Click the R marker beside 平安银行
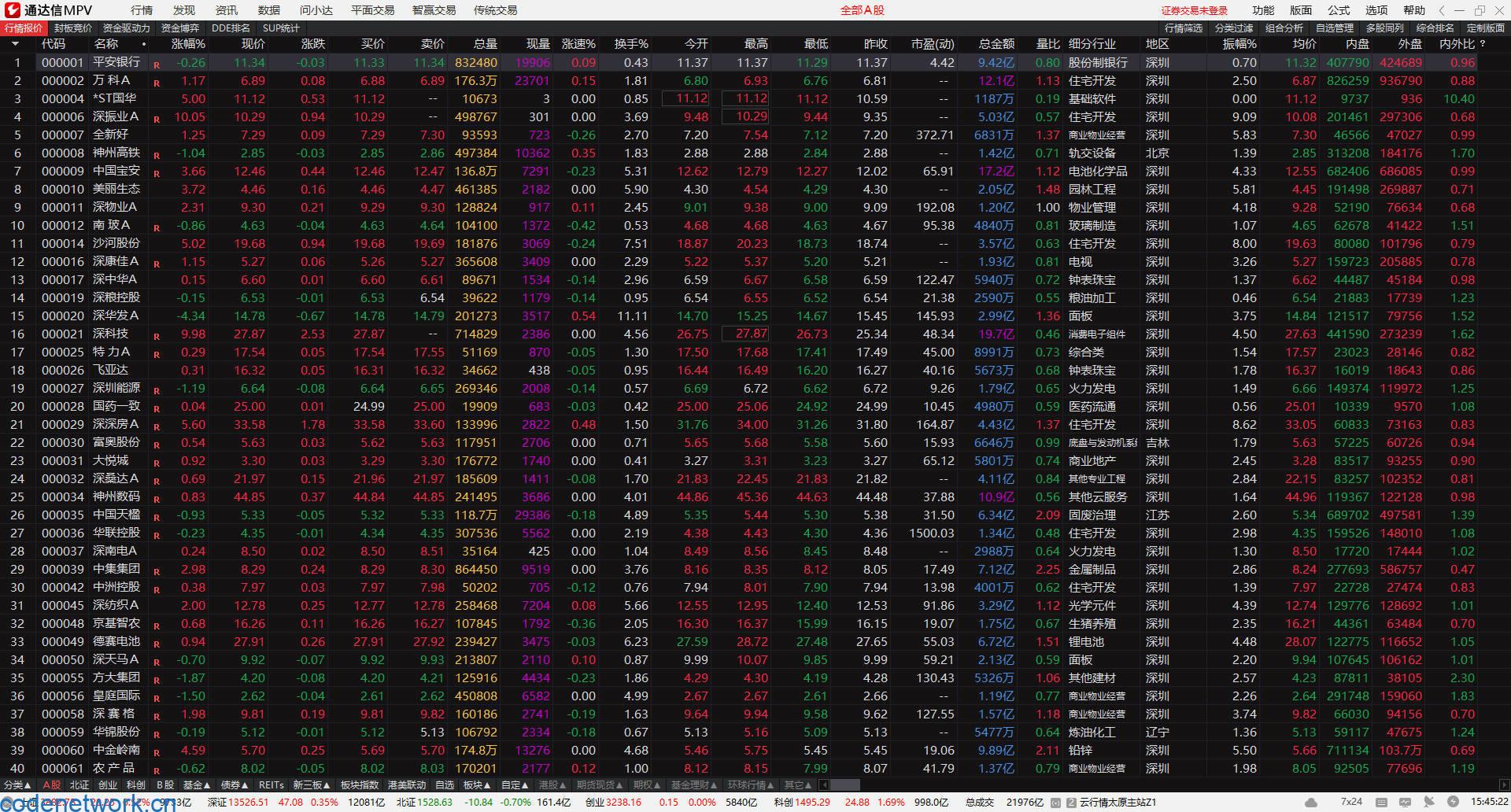Image resolution: width=1511 pixels, height=812 pixels. point(157,65)
